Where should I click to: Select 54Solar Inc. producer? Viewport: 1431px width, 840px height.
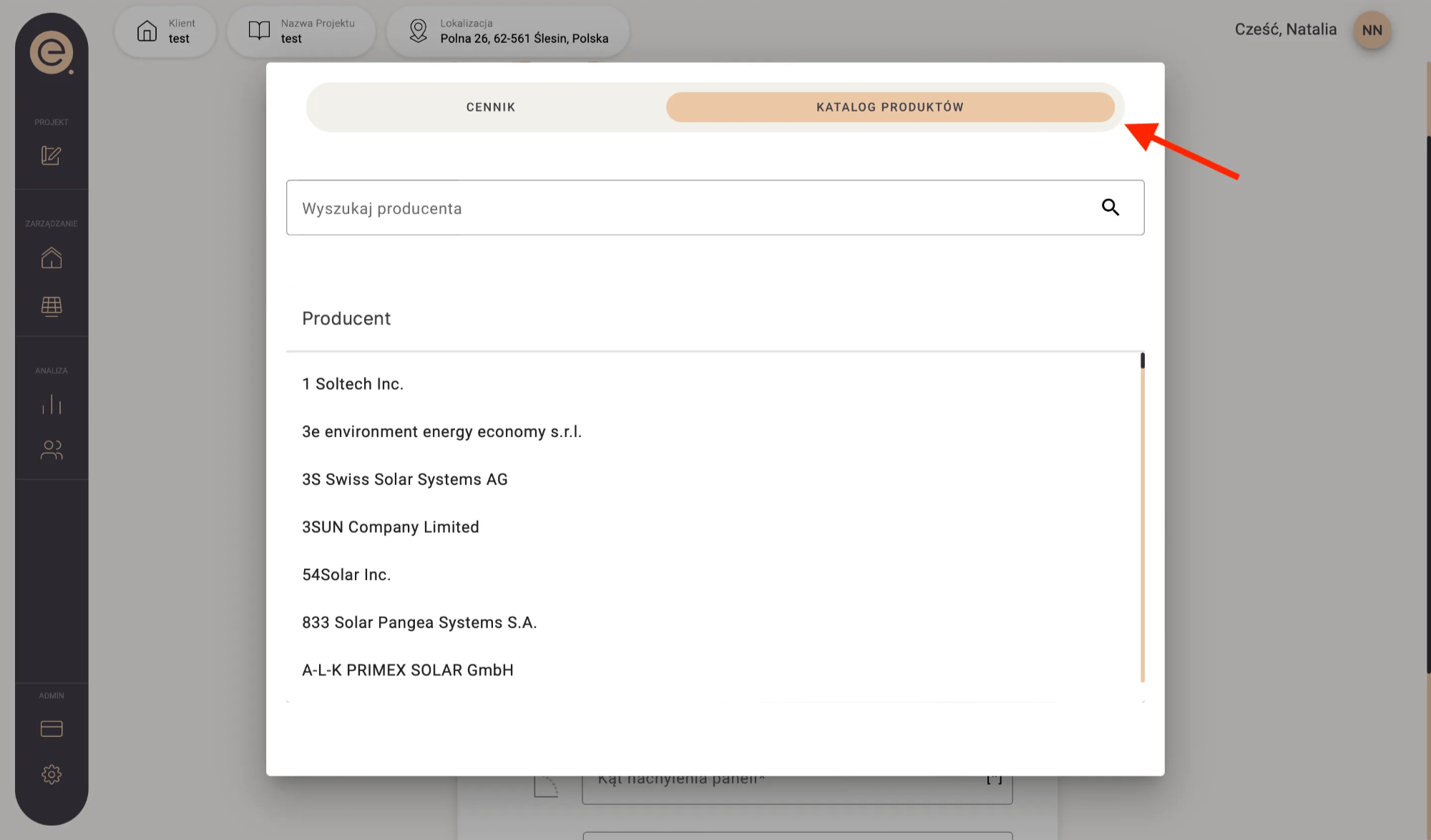[346, 575]
